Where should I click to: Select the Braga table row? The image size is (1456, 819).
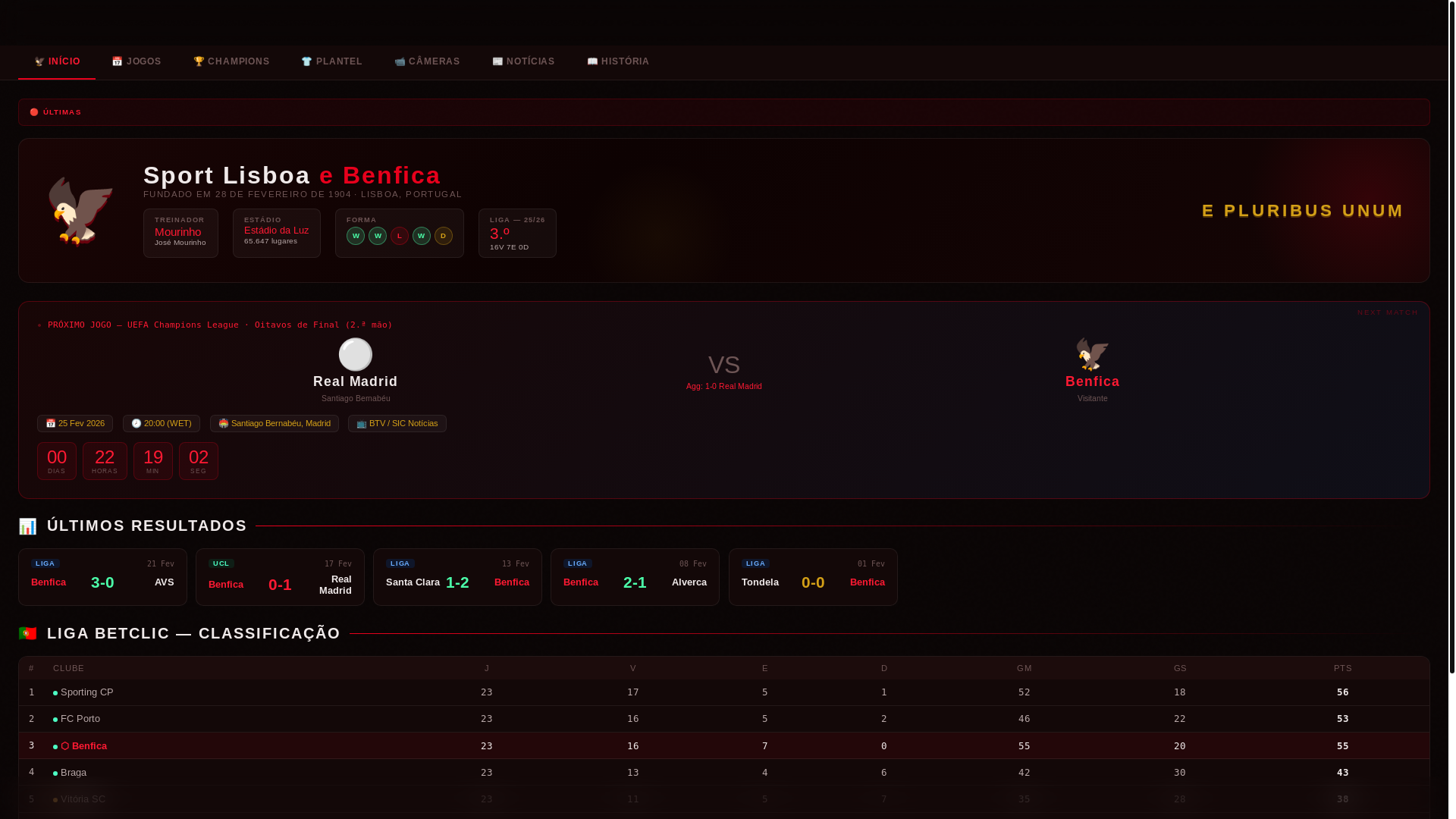coord(724,773)
